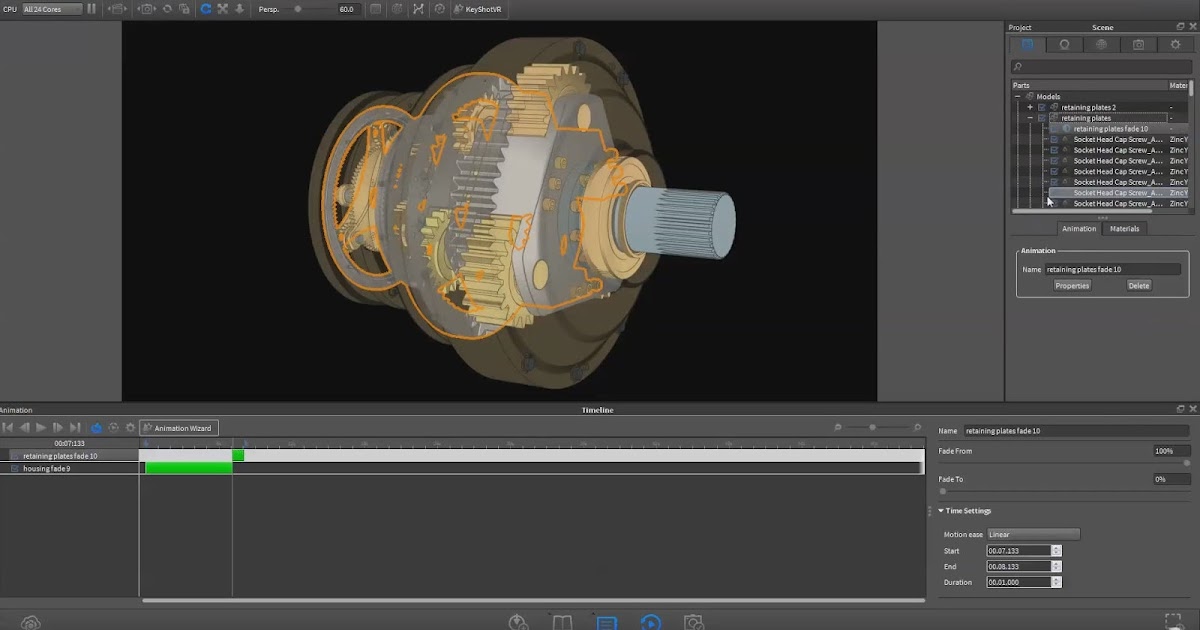This screenshot has width=1200, height=630.
Task: Open the Scene tab icon in Project panel
Action: pyautogui.click(x=1027, y=45)
